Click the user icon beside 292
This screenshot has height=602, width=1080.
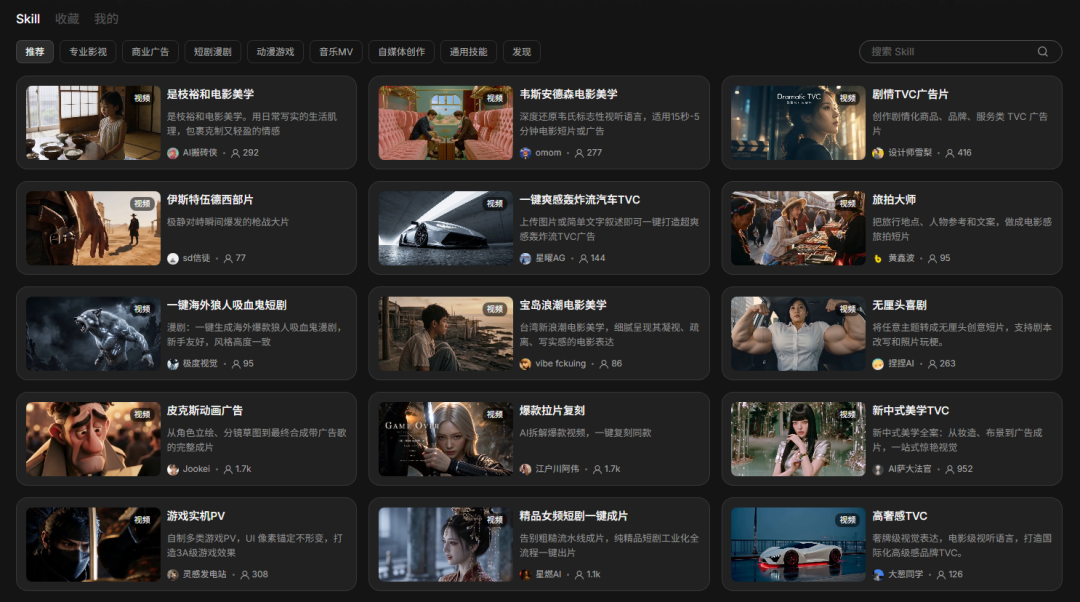click(x=235, y=153)
